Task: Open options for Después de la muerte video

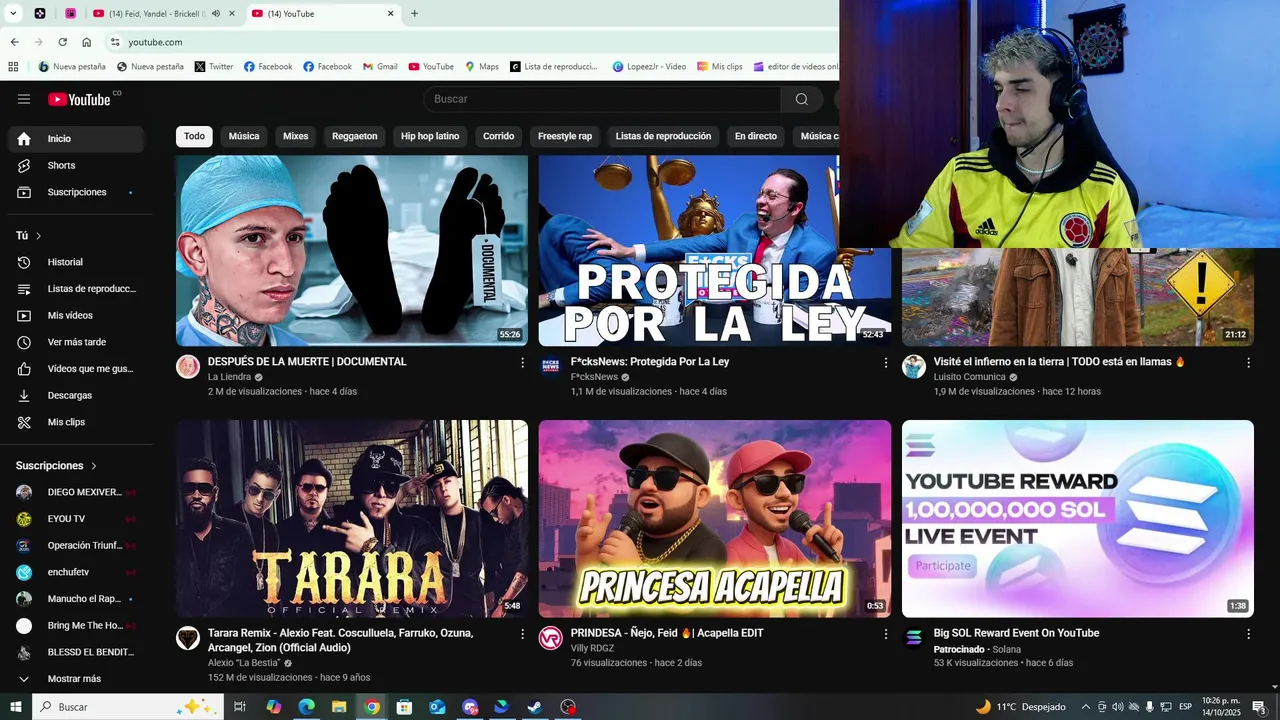Action: coord(522,363)
